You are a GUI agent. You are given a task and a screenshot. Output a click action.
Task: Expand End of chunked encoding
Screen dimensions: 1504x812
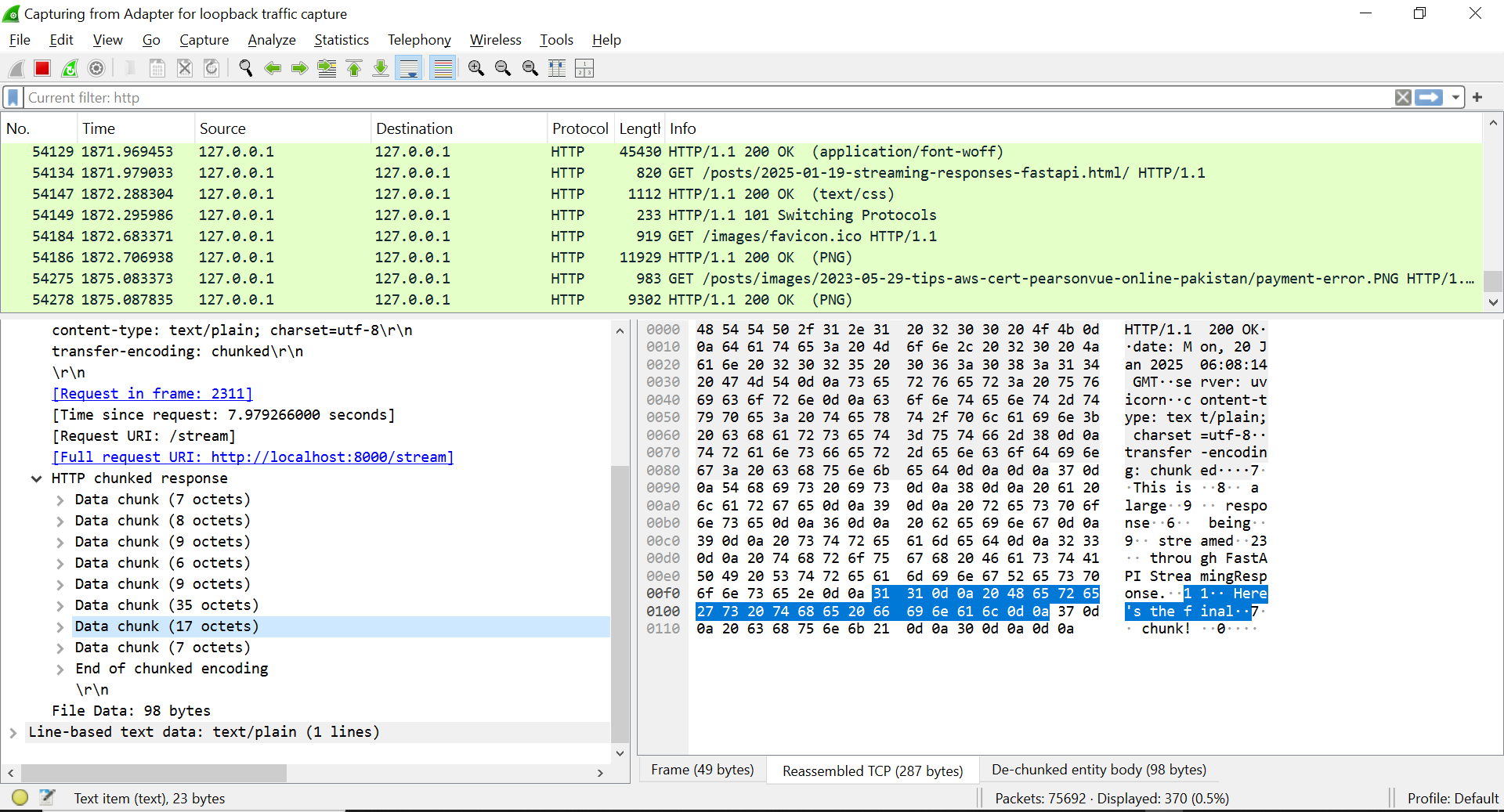click(x=60, y=669)
